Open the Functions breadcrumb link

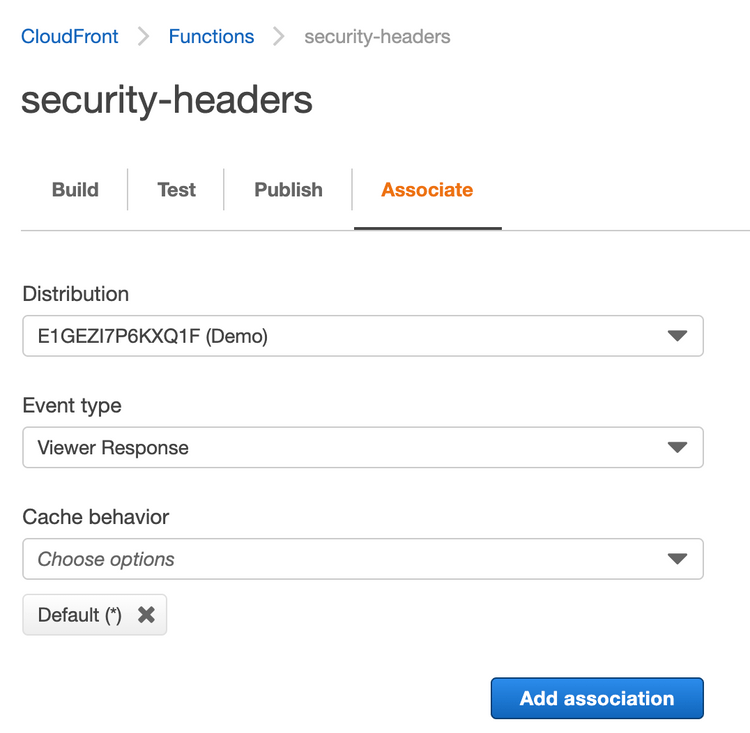coord(211,37)
